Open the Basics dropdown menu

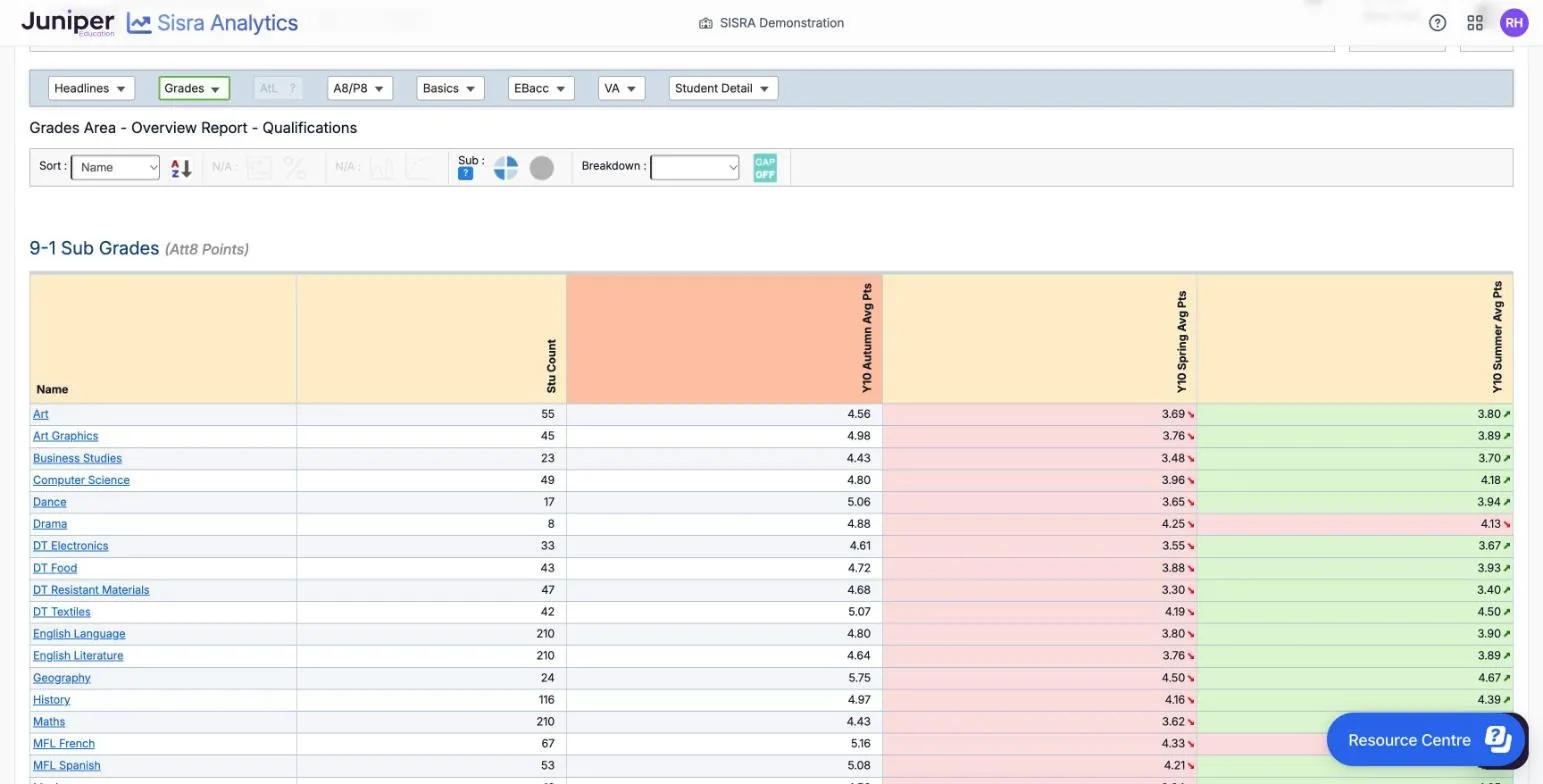coord(450,88)
